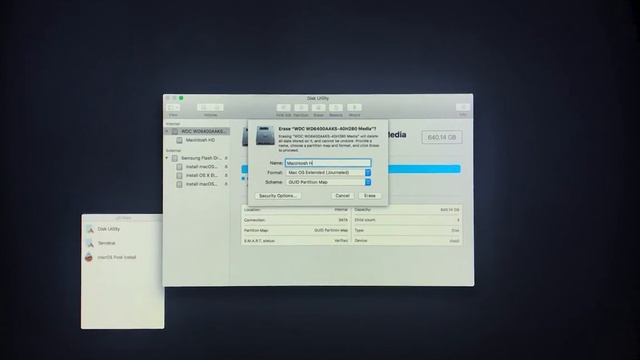The height and width of the screenshot is (360, 640).
Task: Select the Erase toolbar icon
Action: [318, 107]
